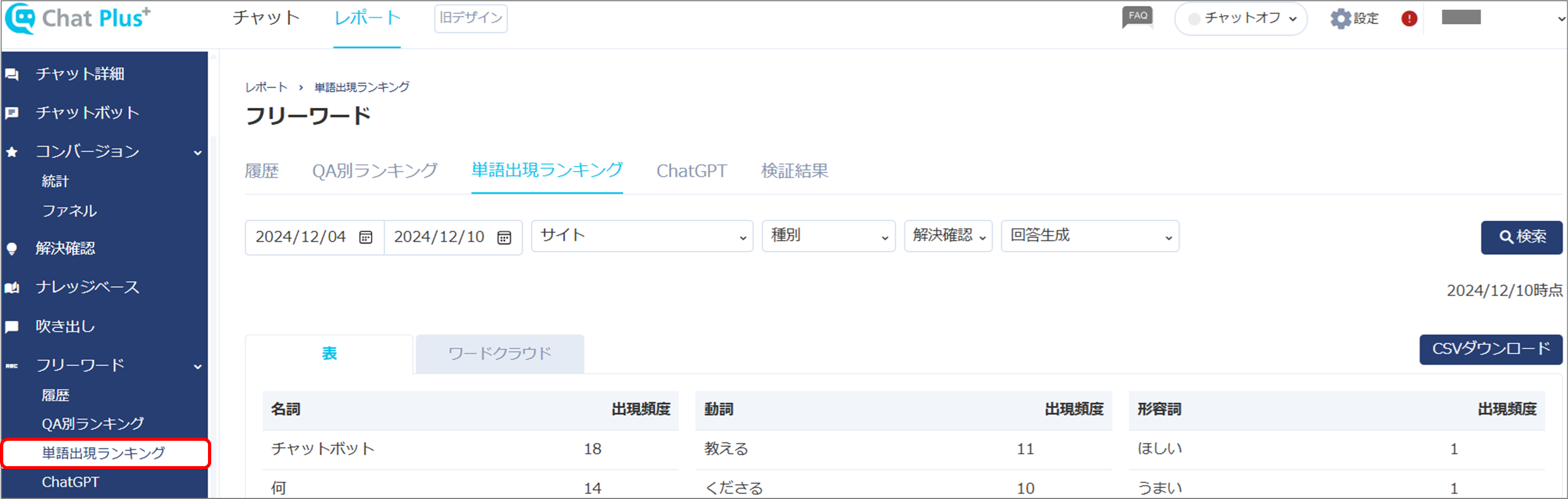This screenshot has width=1568, height=499.
Task: Click the user account name box
Action: click(1461, 17)
